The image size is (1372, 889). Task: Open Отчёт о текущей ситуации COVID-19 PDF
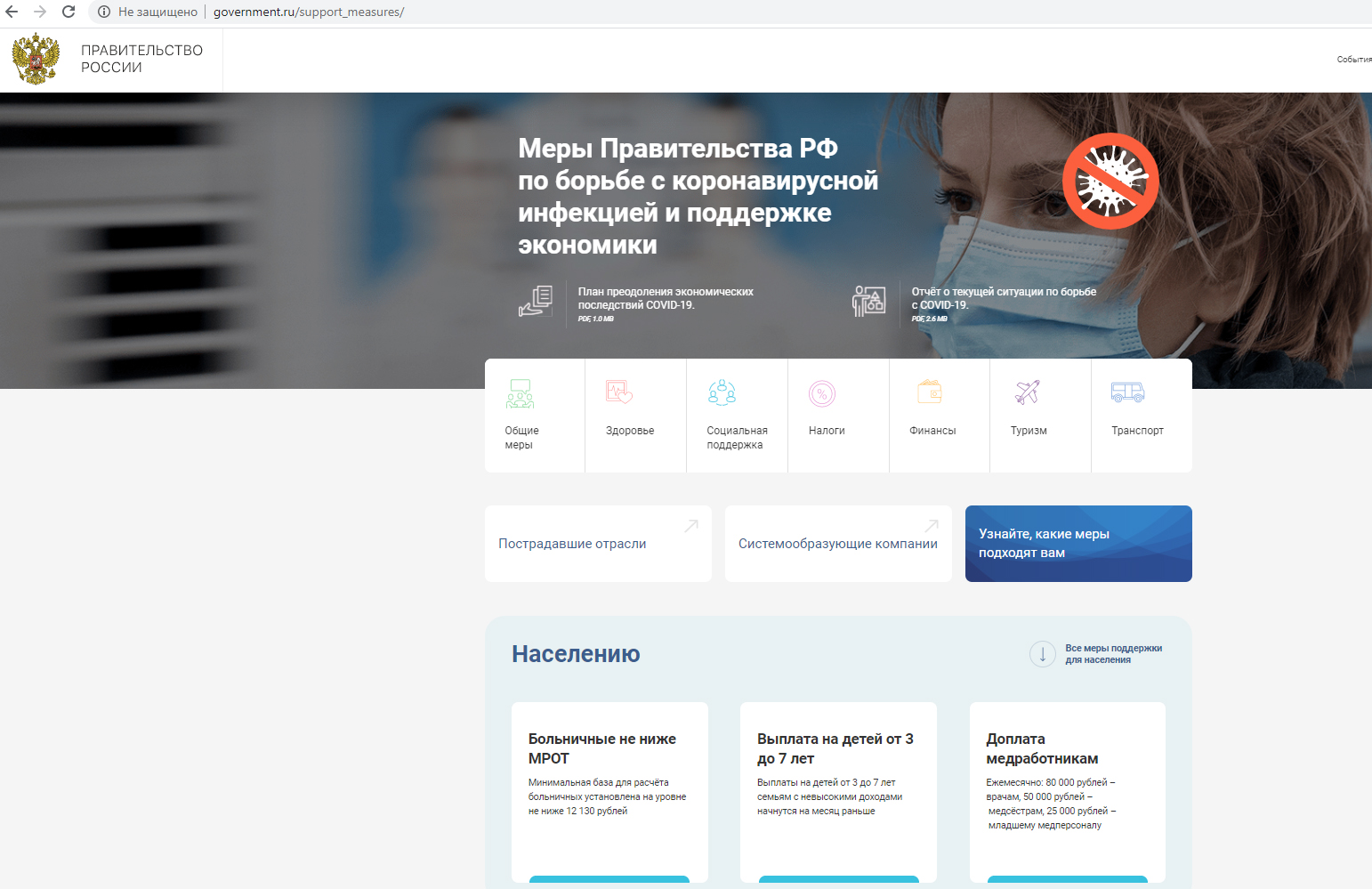pyautogui.click(x=1003, y=298)
